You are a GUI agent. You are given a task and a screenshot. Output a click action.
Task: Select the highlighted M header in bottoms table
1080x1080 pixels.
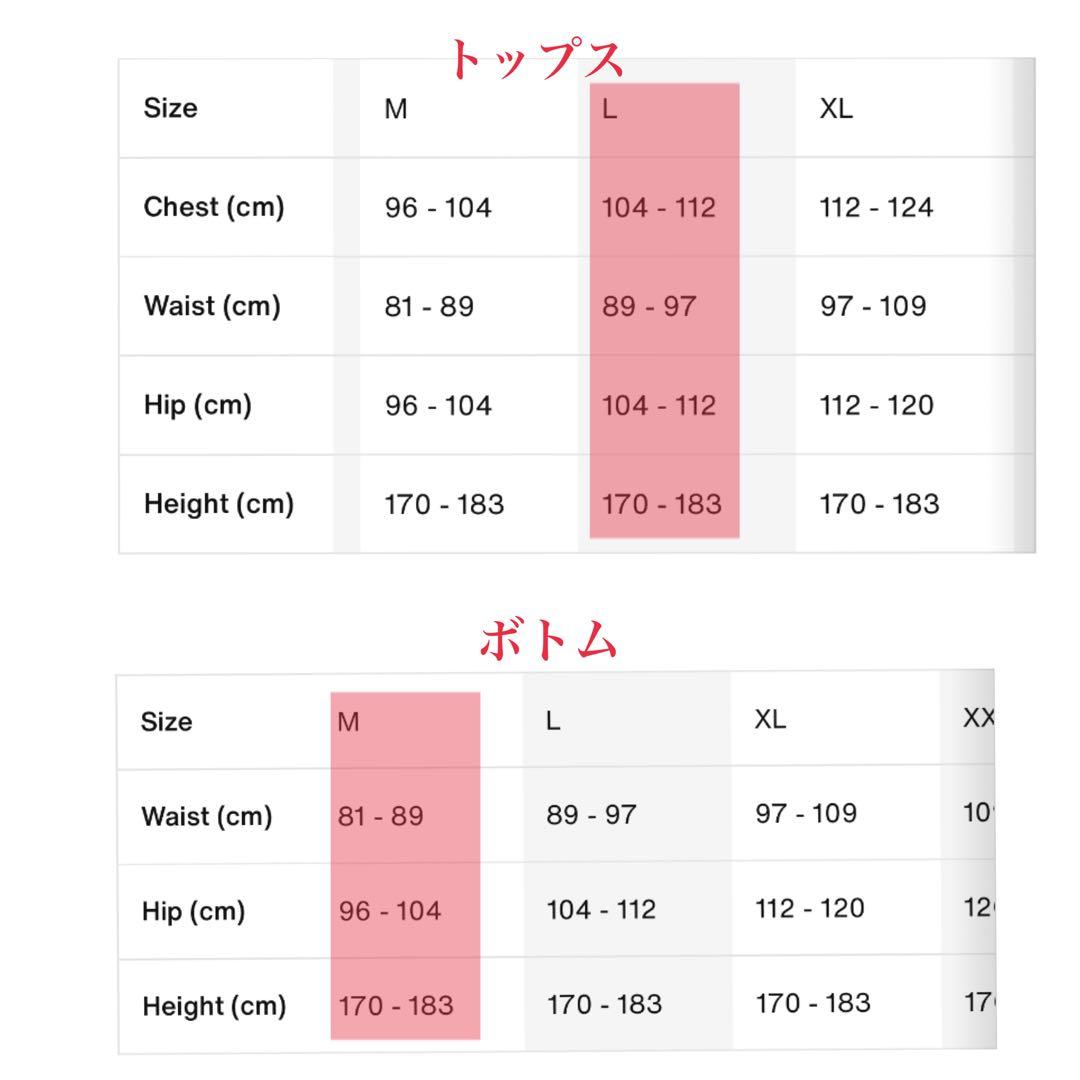348,722
